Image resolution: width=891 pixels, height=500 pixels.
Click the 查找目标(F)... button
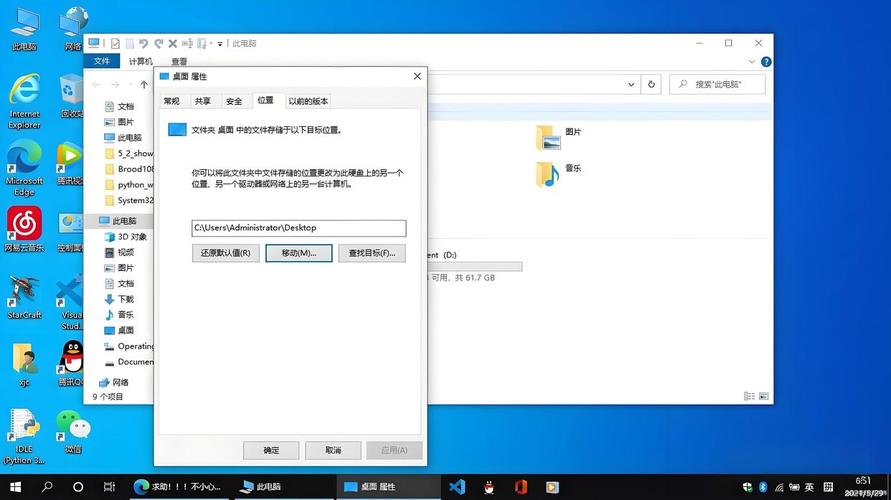coord(372,253)
